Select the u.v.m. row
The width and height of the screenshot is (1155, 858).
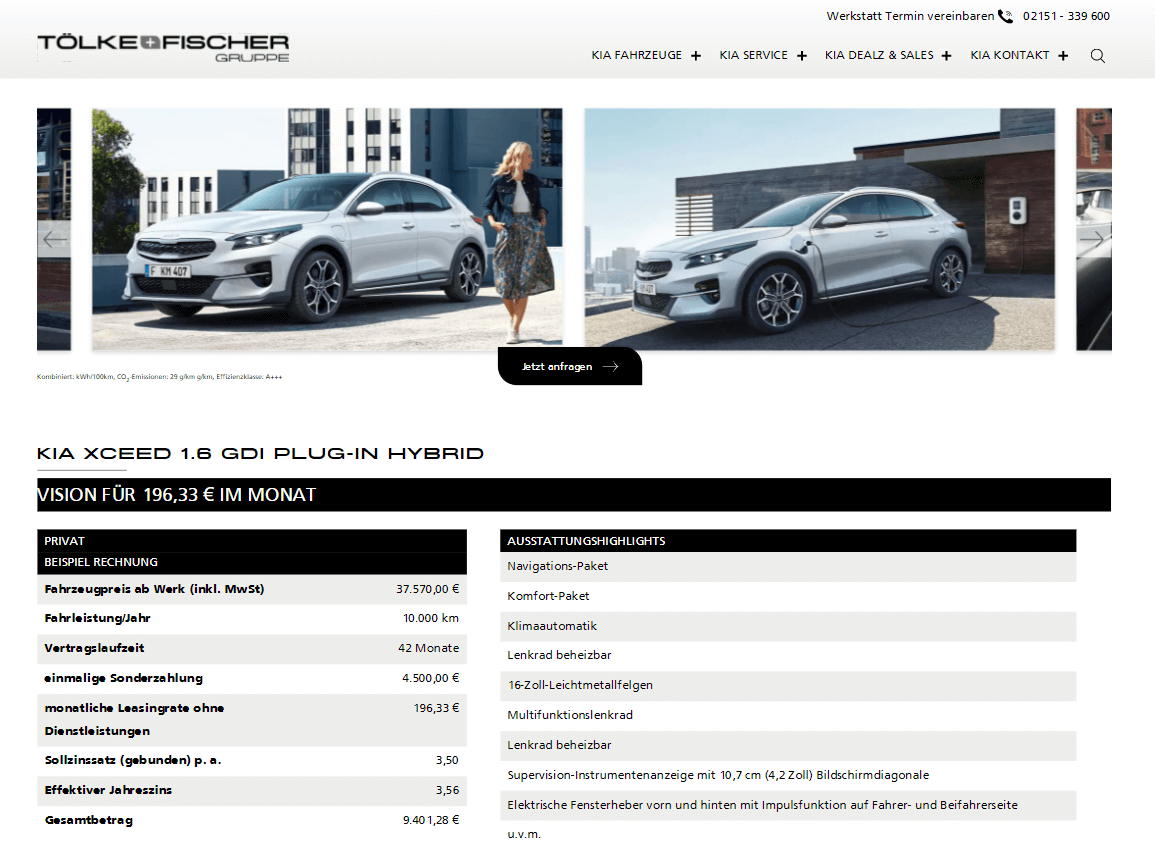coord(788,834)
